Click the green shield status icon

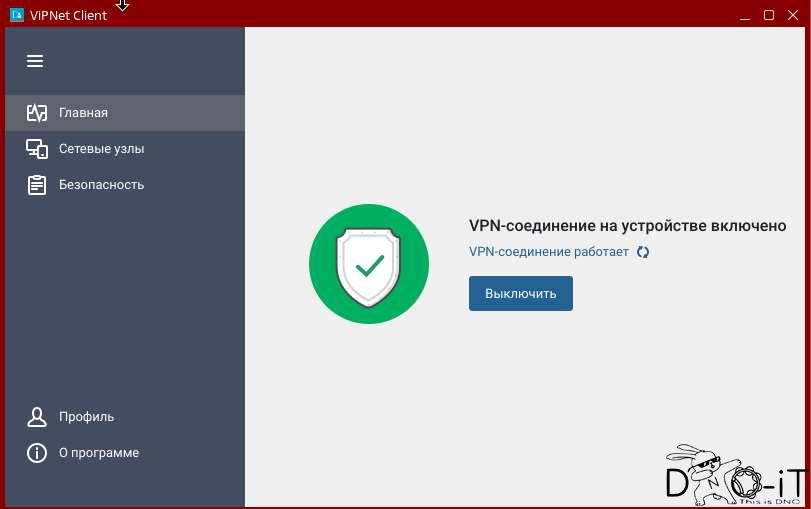(369, 264)
